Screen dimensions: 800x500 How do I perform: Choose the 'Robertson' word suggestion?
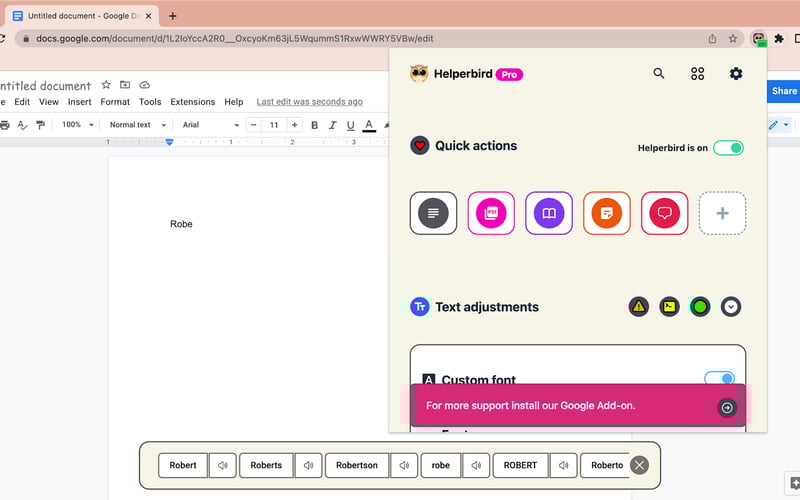tap(357, 465)
